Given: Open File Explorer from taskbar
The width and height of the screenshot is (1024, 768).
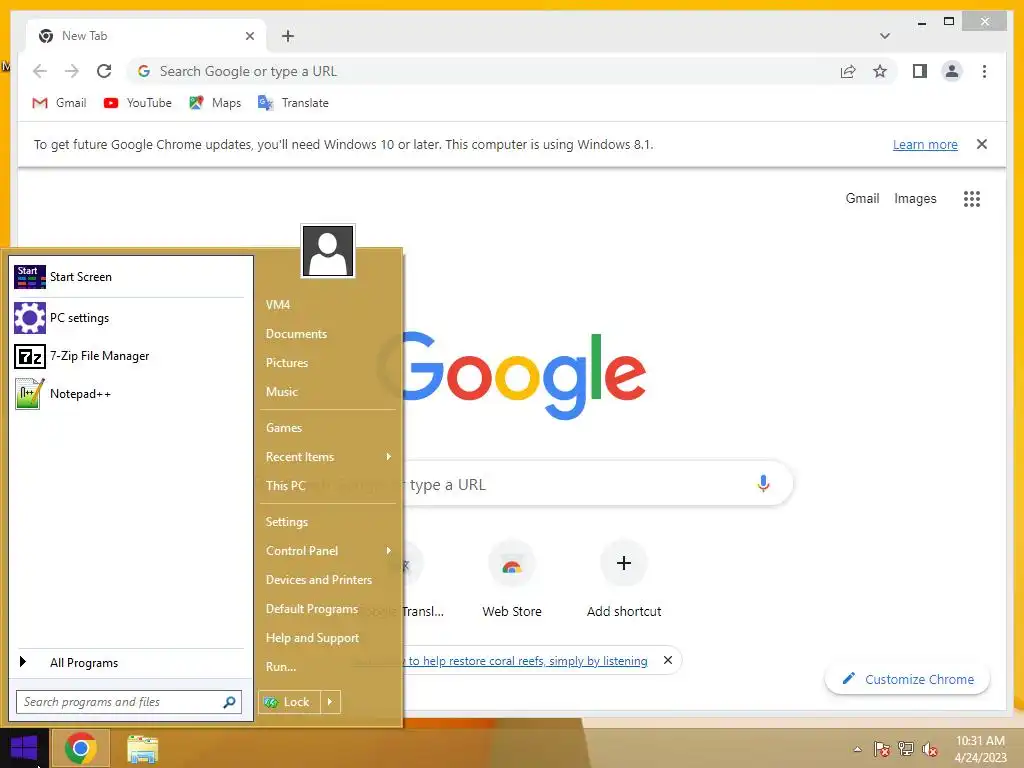Looking at the screenshot, I should coord(142,748).
